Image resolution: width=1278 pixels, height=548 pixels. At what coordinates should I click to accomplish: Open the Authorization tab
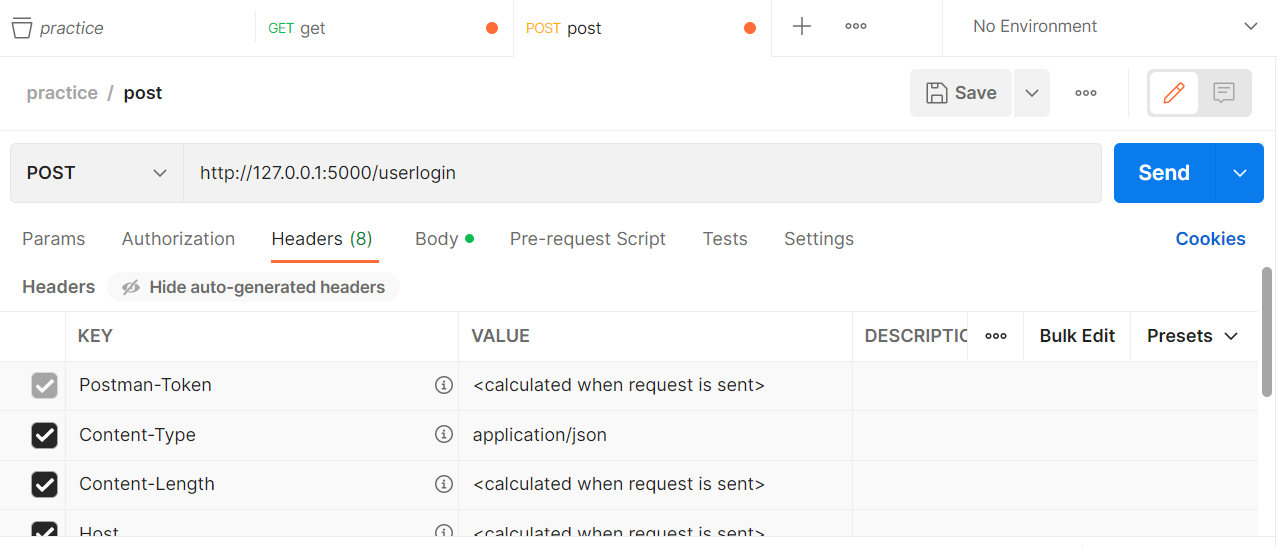[178, 239]
